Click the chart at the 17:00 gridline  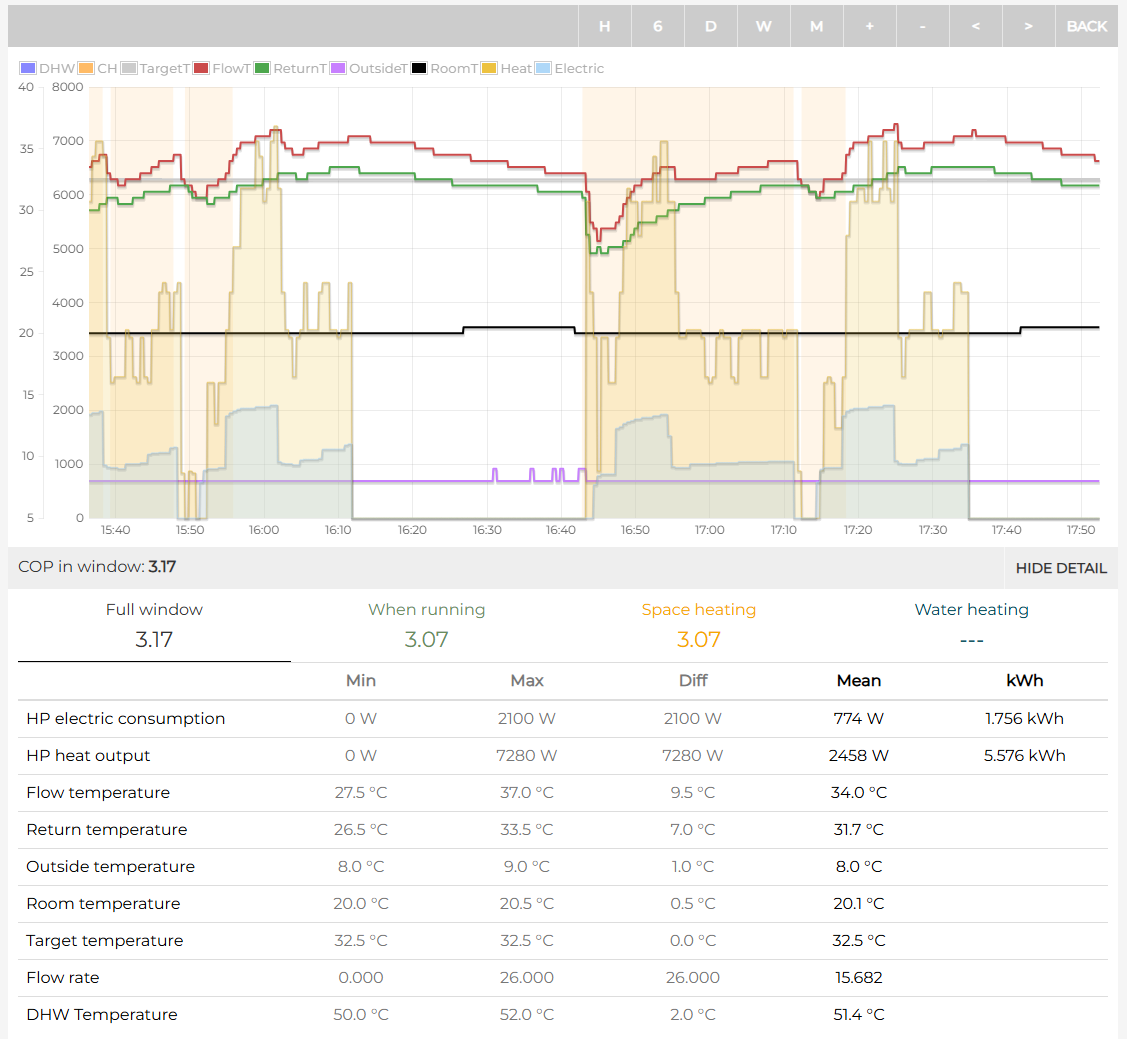point(709,300)
